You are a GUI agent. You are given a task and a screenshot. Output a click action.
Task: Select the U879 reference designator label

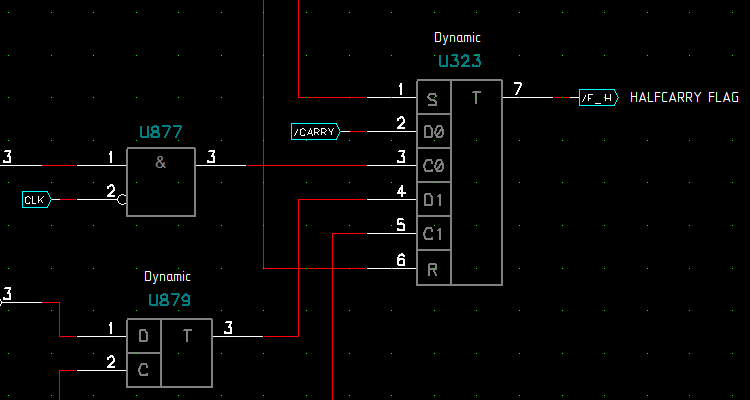(168, 299)
